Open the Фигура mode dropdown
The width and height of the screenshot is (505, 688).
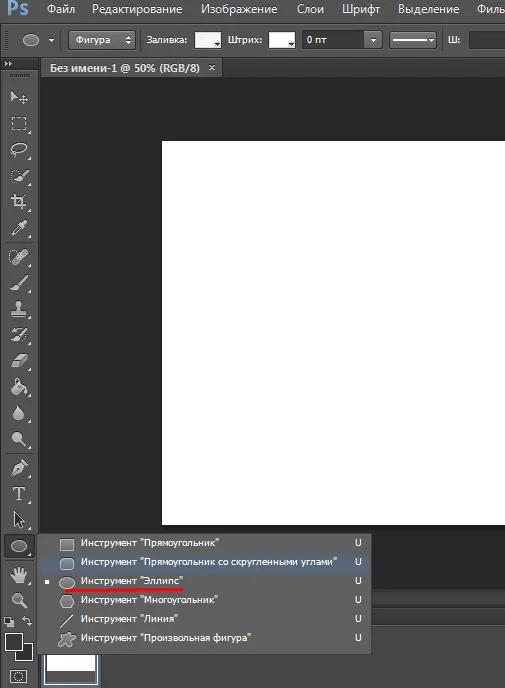click(x=102, y=40)
